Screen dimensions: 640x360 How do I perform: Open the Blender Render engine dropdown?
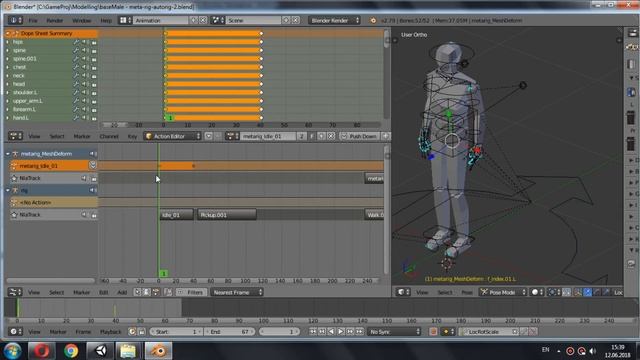pyautogui.click(x=334, y=20)
